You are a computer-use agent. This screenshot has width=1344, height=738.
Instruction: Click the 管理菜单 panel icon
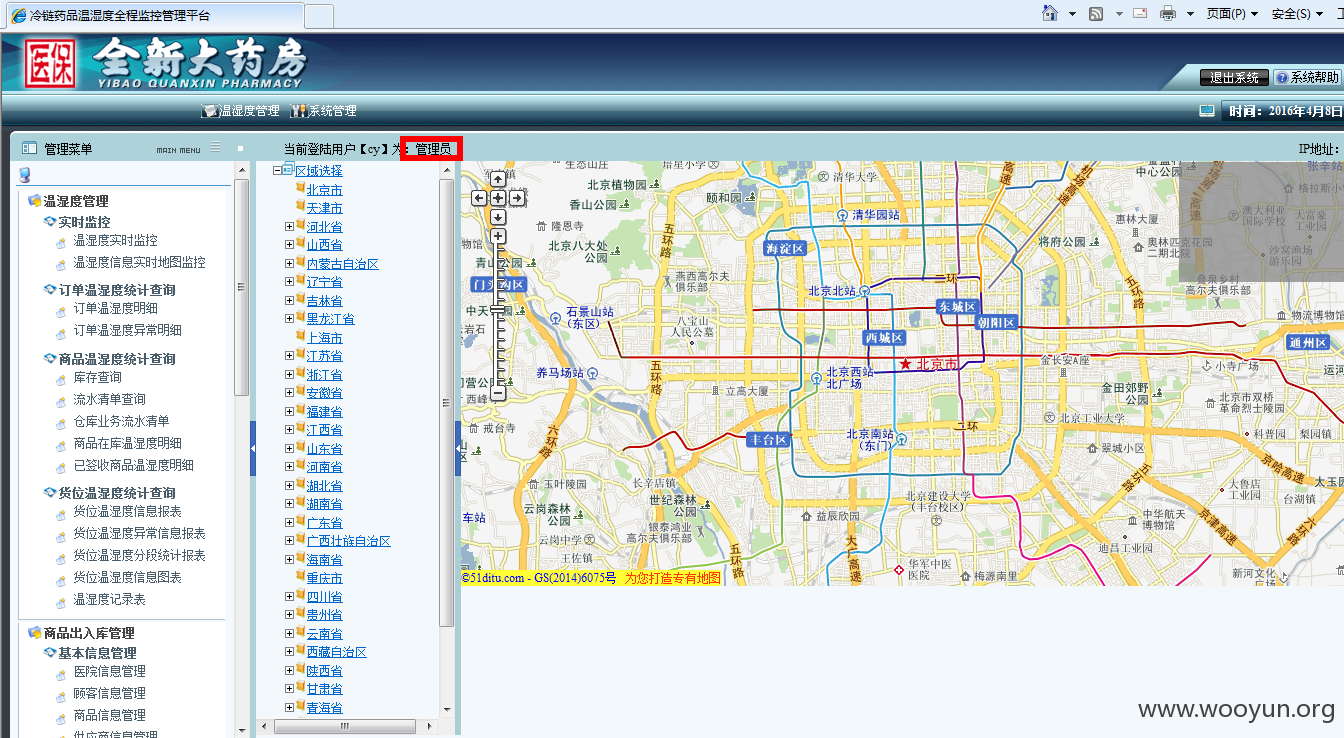click(29, 148)
